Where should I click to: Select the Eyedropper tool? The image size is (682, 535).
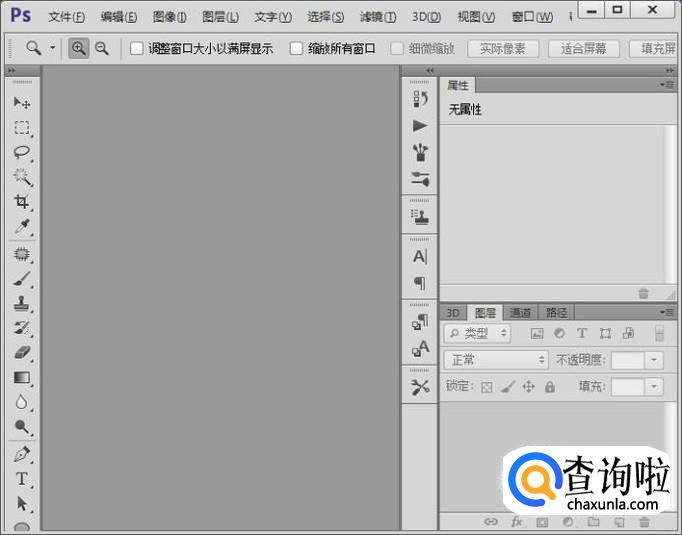click(x=22, y=226)
